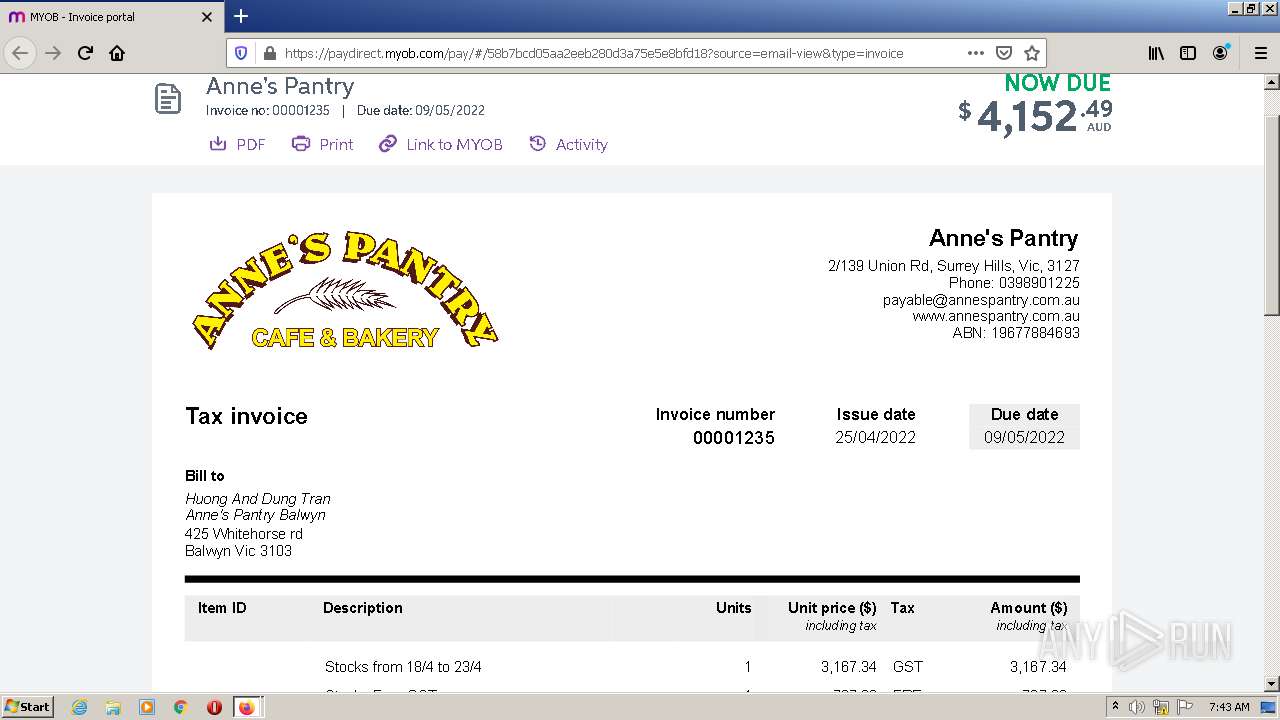
Task: Open Firefox Library panel
Action: 1156,53
